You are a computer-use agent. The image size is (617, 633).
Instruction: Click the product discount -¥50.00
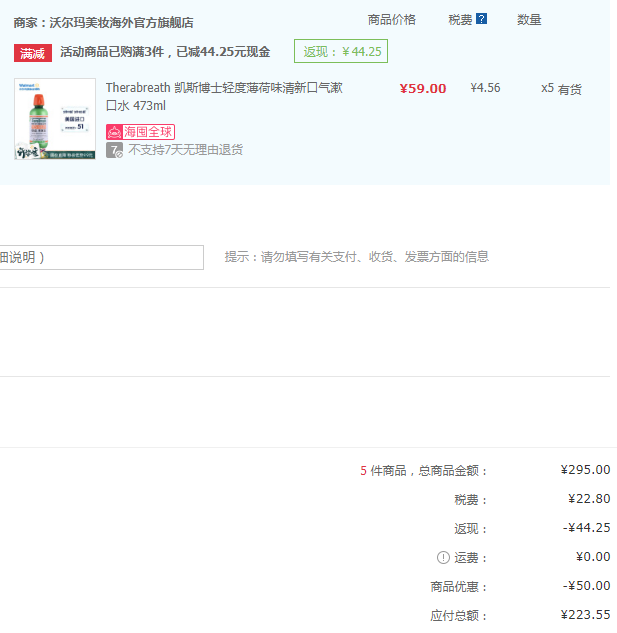click(x=586, y=586)
